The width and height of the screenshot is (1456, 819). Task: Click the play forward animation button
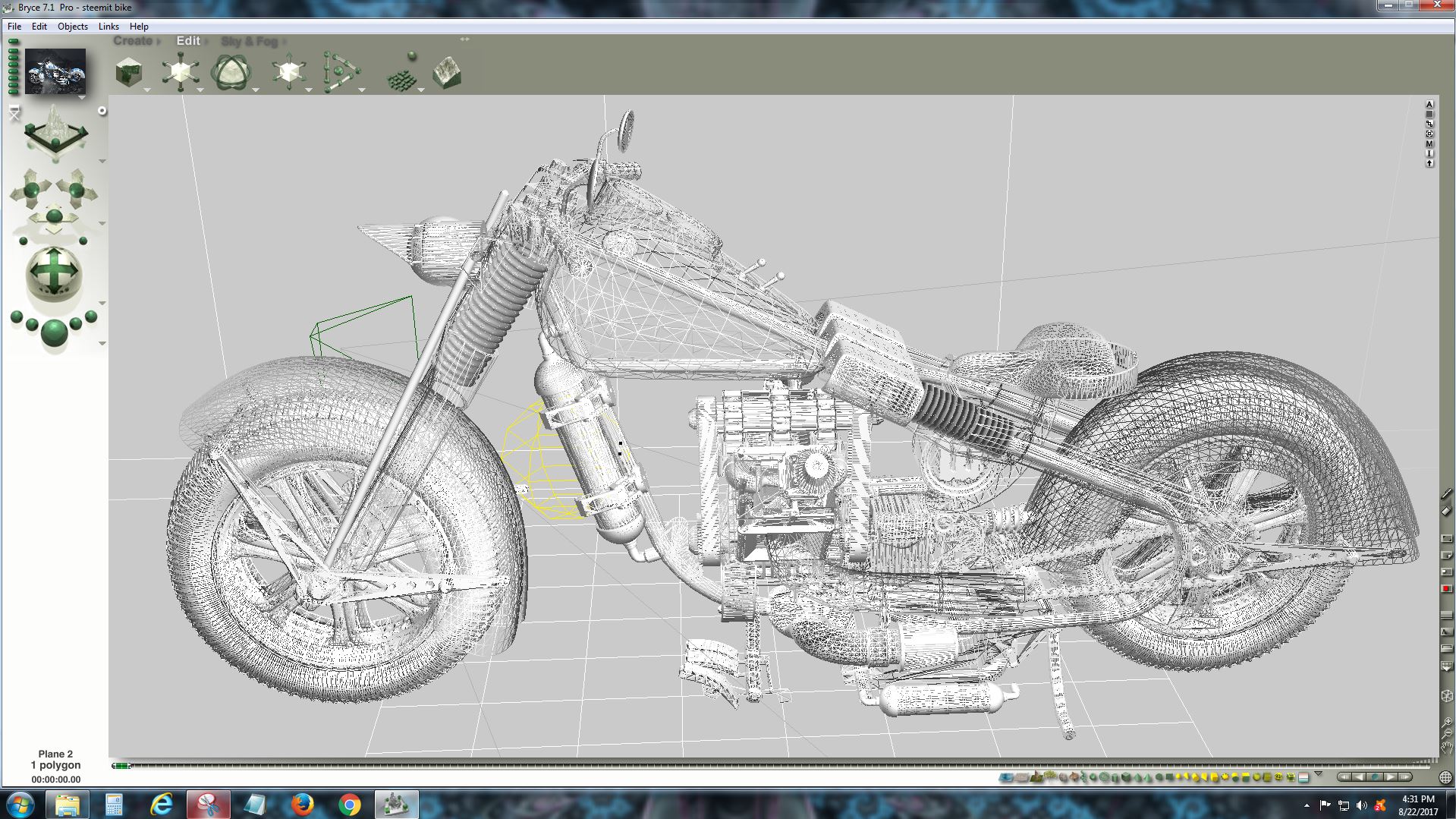point(1392,777)
